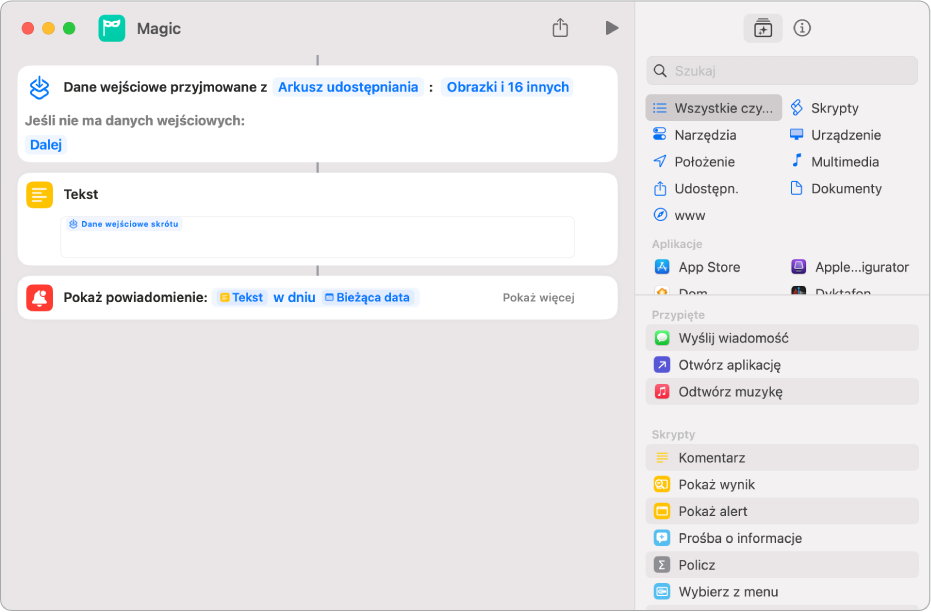Show shortcut details info icon
Screen dimensions: 931x612
pos(801,28)
